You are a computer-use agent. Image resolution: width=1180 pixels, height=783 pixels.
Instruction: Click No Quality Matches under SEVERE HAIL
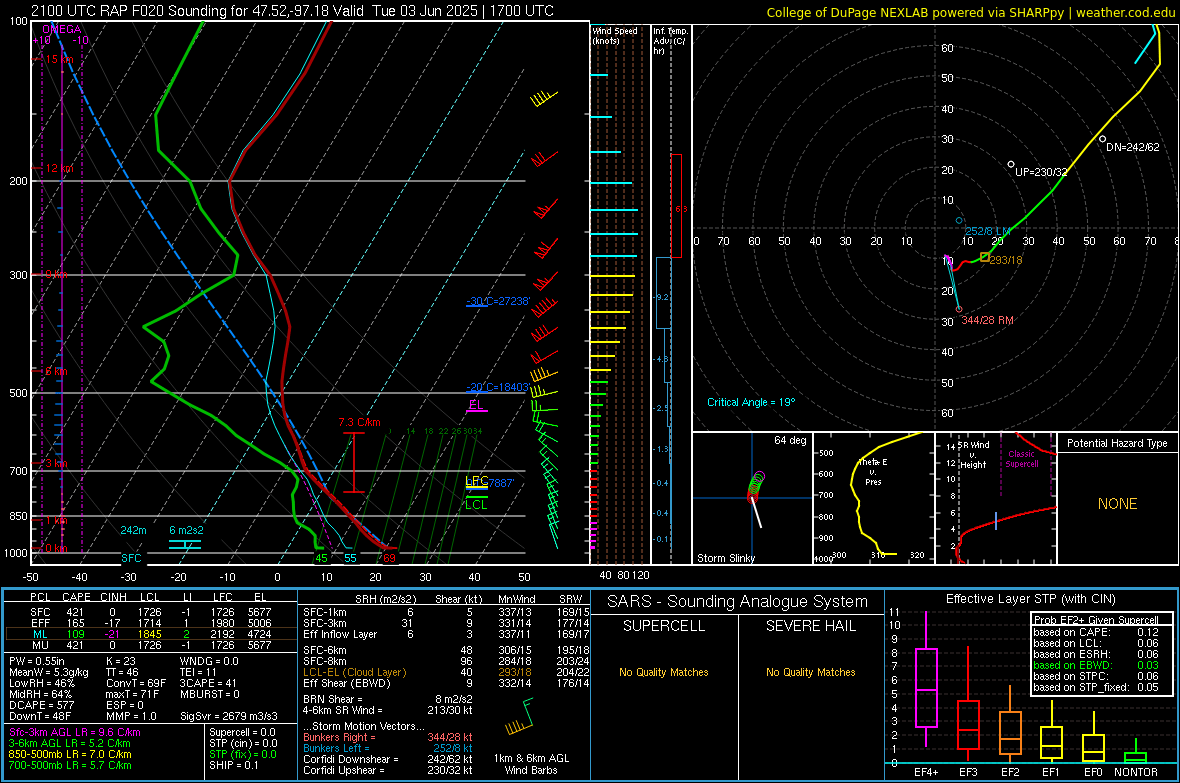(810, 672)
